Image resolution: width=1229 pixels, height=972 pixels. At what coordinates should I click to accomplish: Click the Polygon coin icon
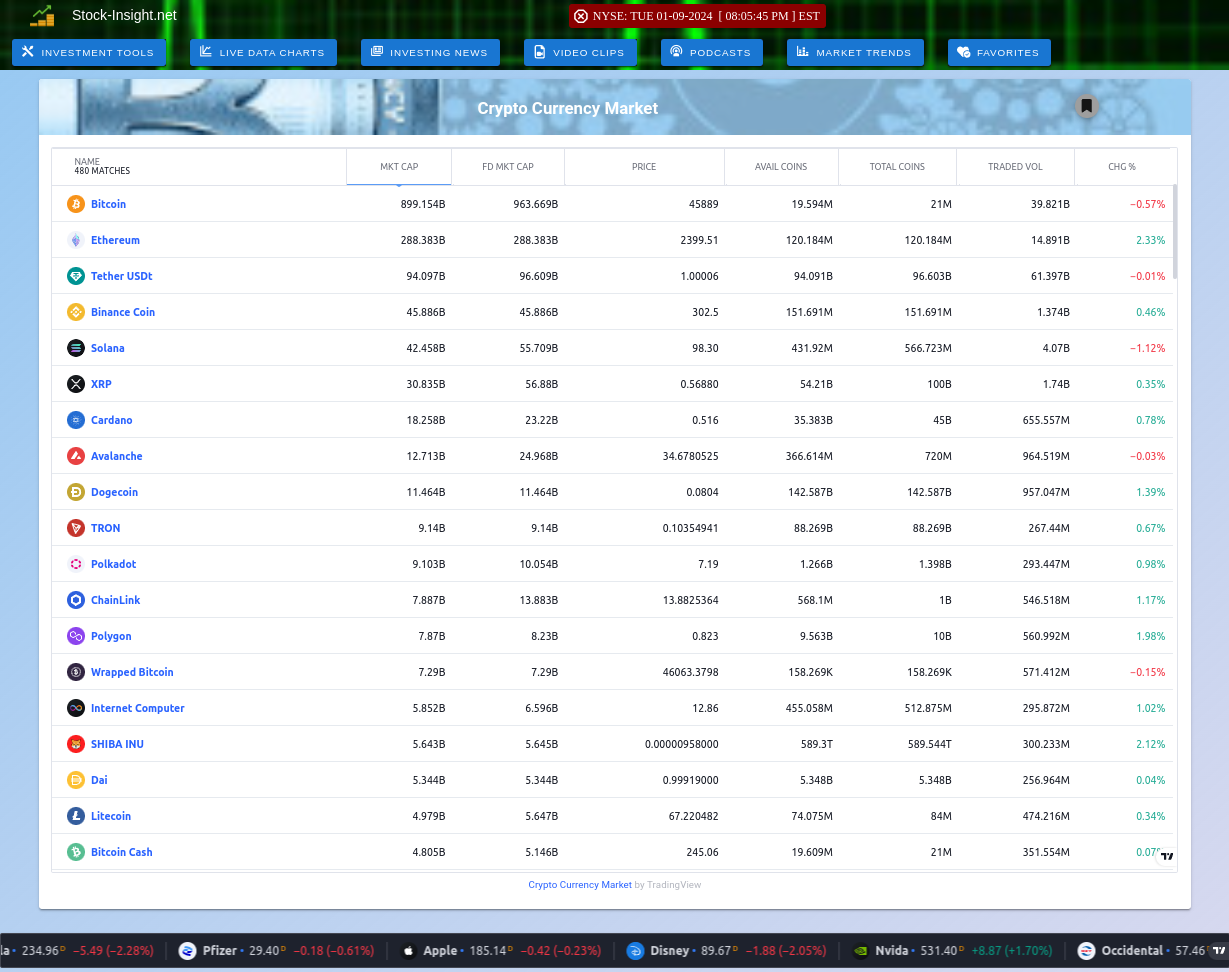pos(76,636)
